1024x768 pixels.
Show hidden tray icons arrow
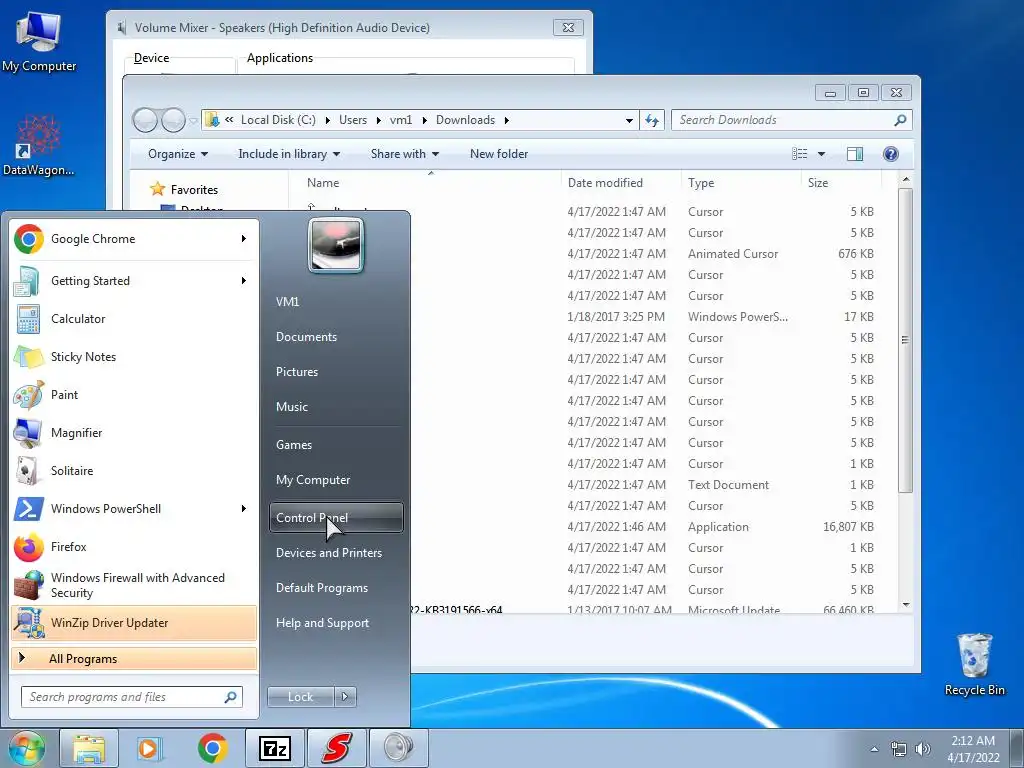click(874, 749)
